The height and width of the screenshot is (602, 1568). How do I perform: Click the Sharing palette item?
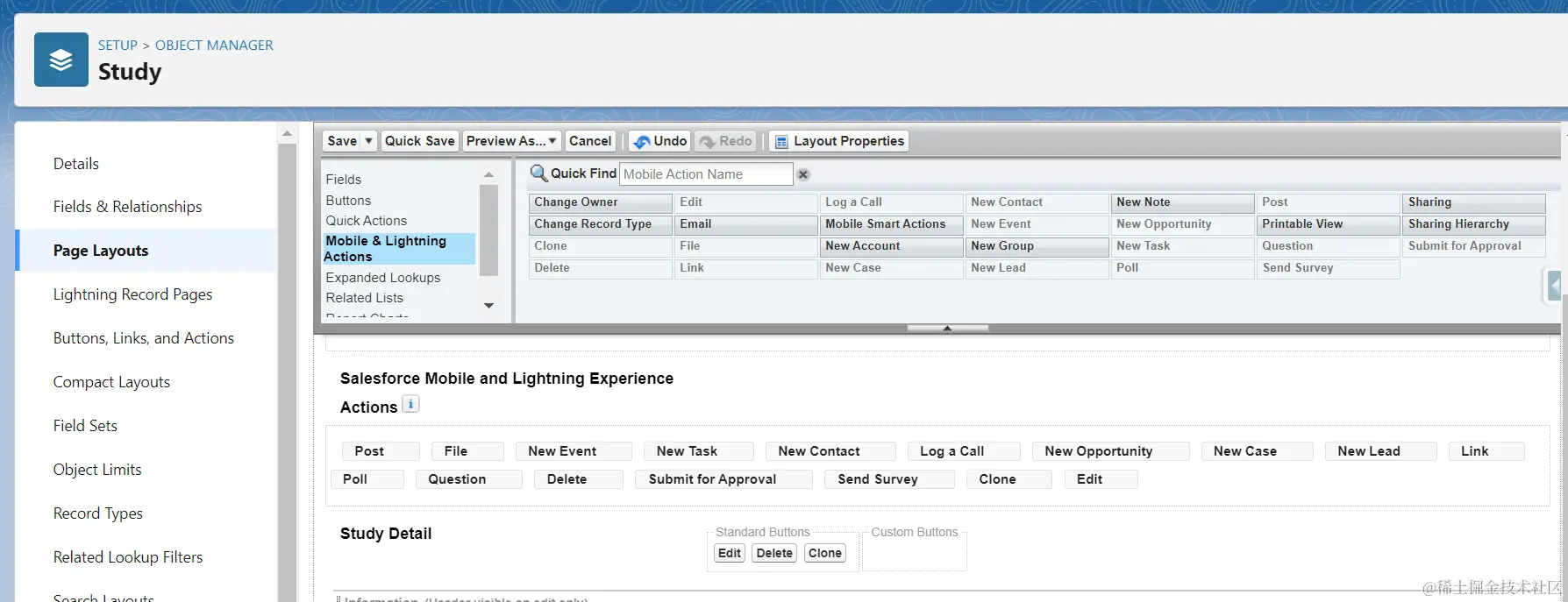click(1474, 202)
